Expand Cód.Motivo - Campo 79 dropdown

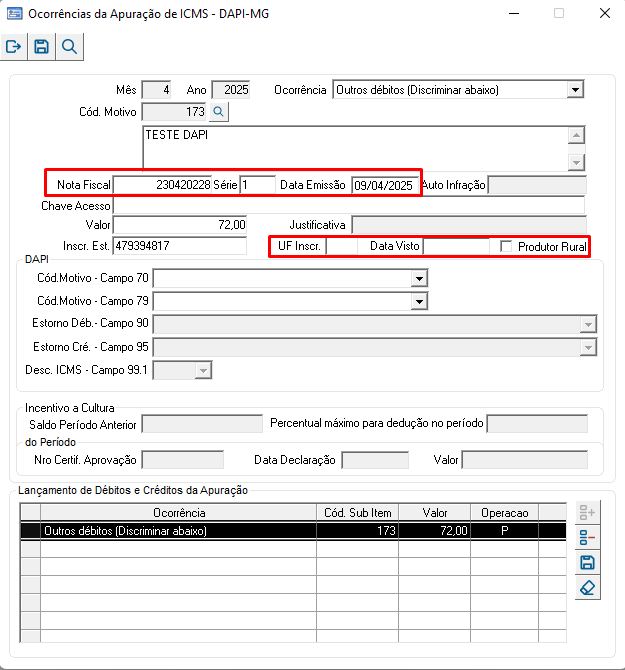(x=419, y=302)
